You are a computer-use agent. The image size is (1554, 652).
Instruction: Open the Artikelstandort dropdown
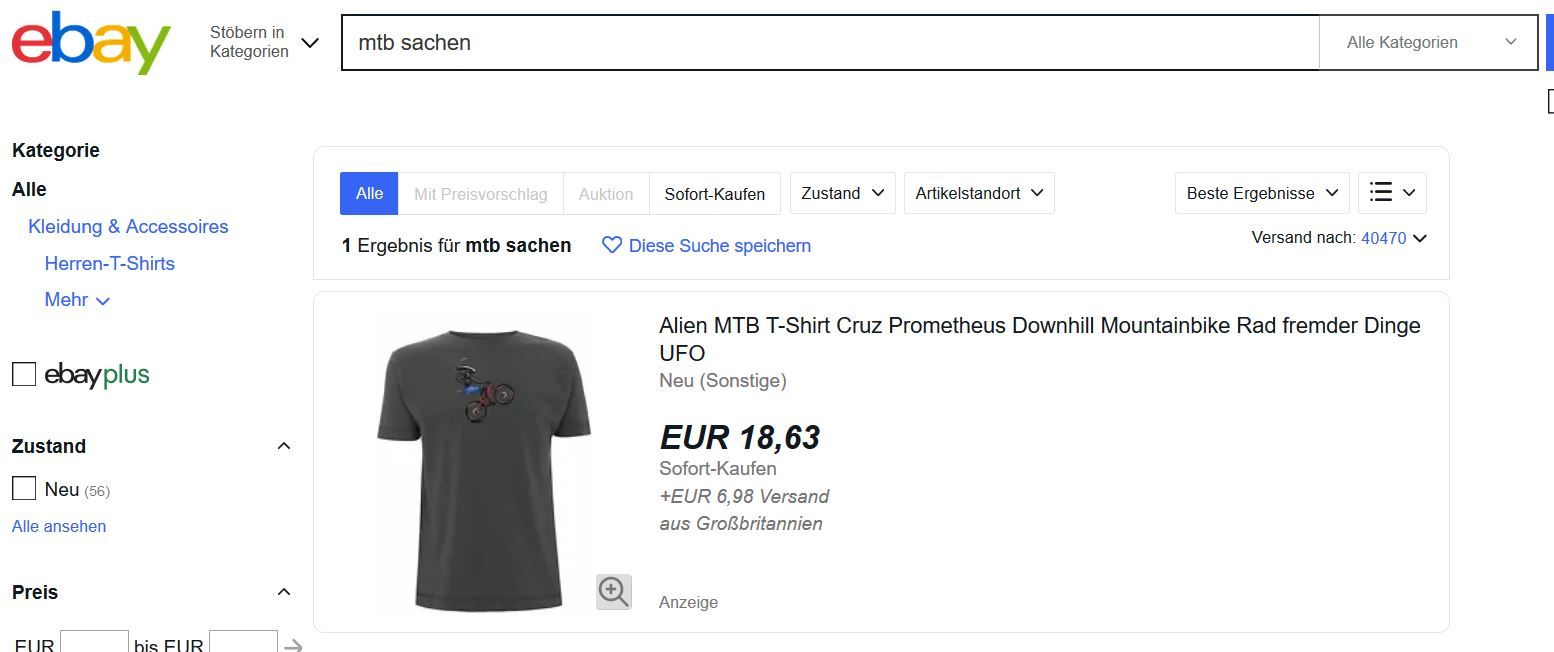[978, 193]
